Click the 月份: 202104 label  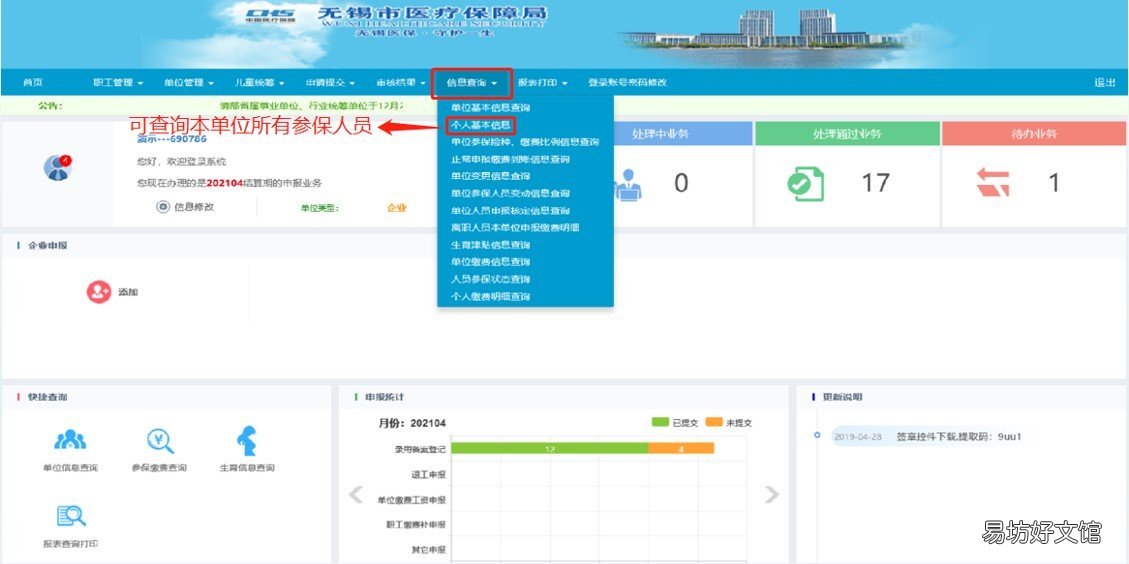[412, 423]
